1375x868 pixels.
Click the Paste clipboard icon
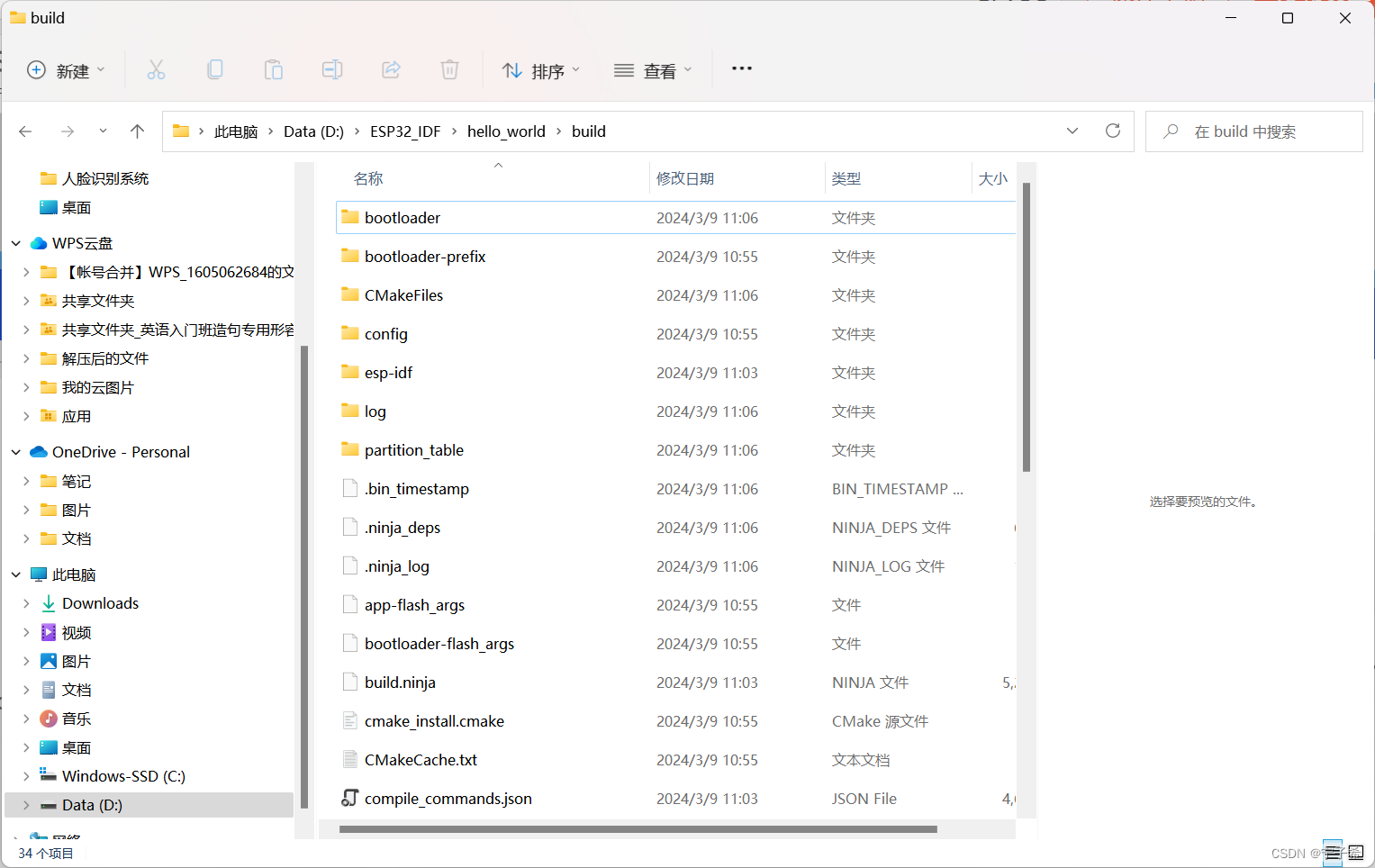coord(274,69)
